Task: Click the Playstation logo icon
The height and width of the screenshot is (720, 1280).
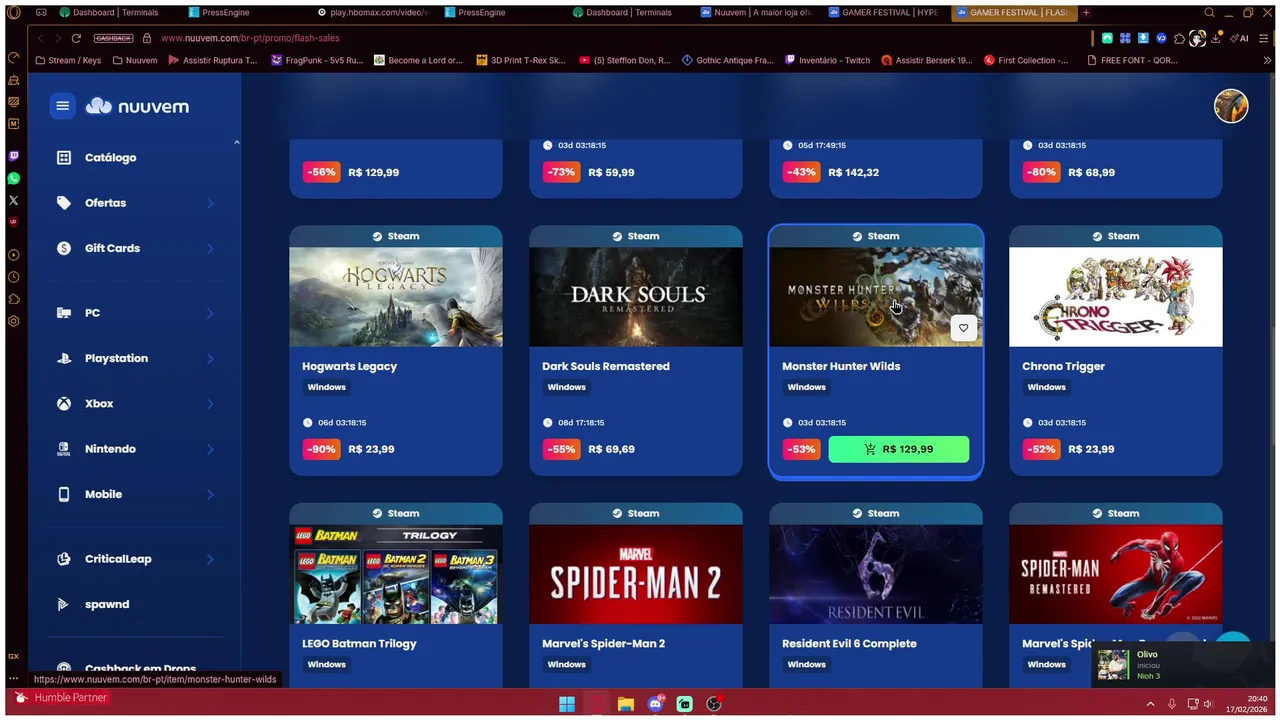Action: coord(64,358)
